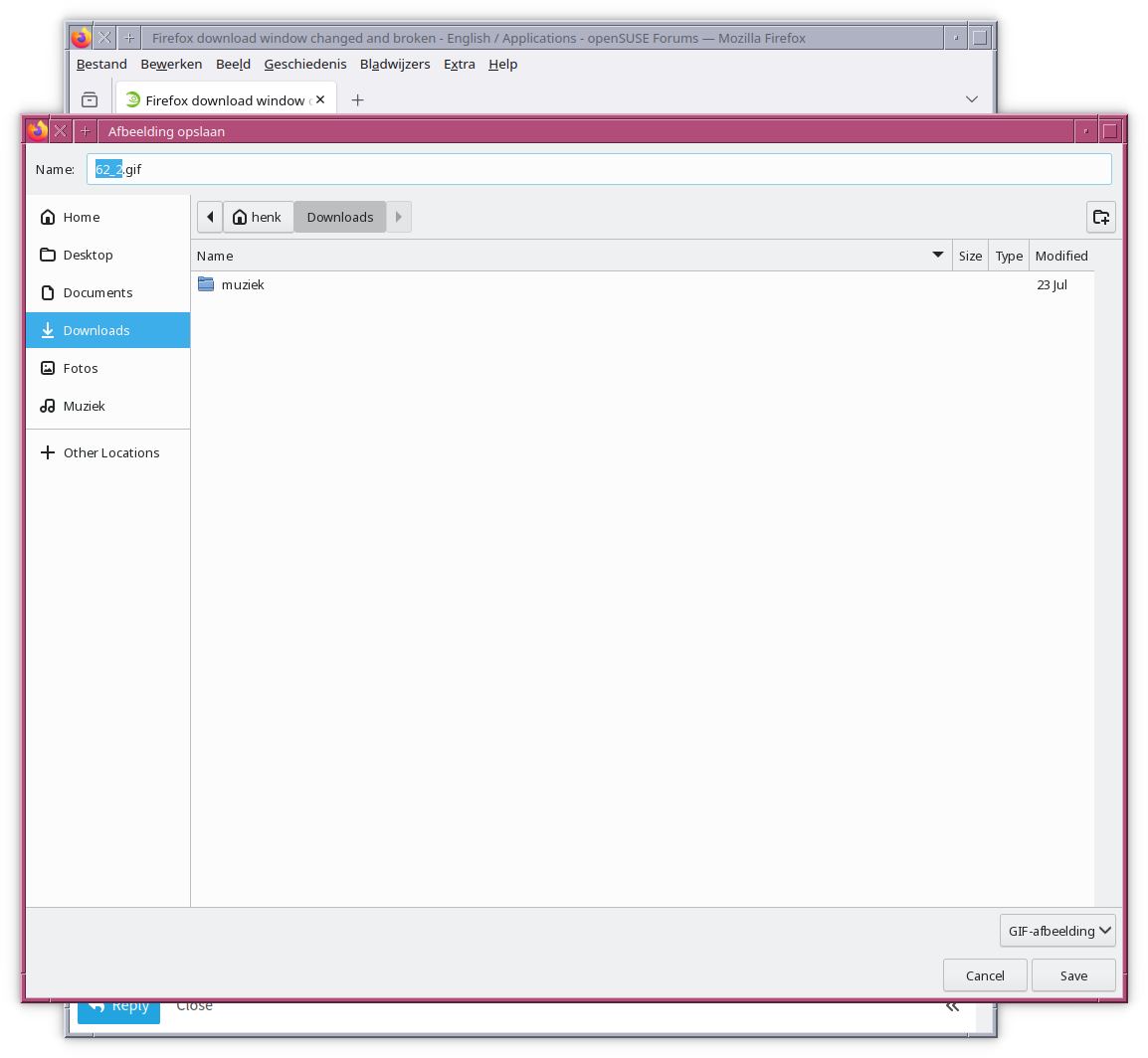1148x1058 pixels.
Task: Sort by the Type column header
Action: tap(1008, 256)
